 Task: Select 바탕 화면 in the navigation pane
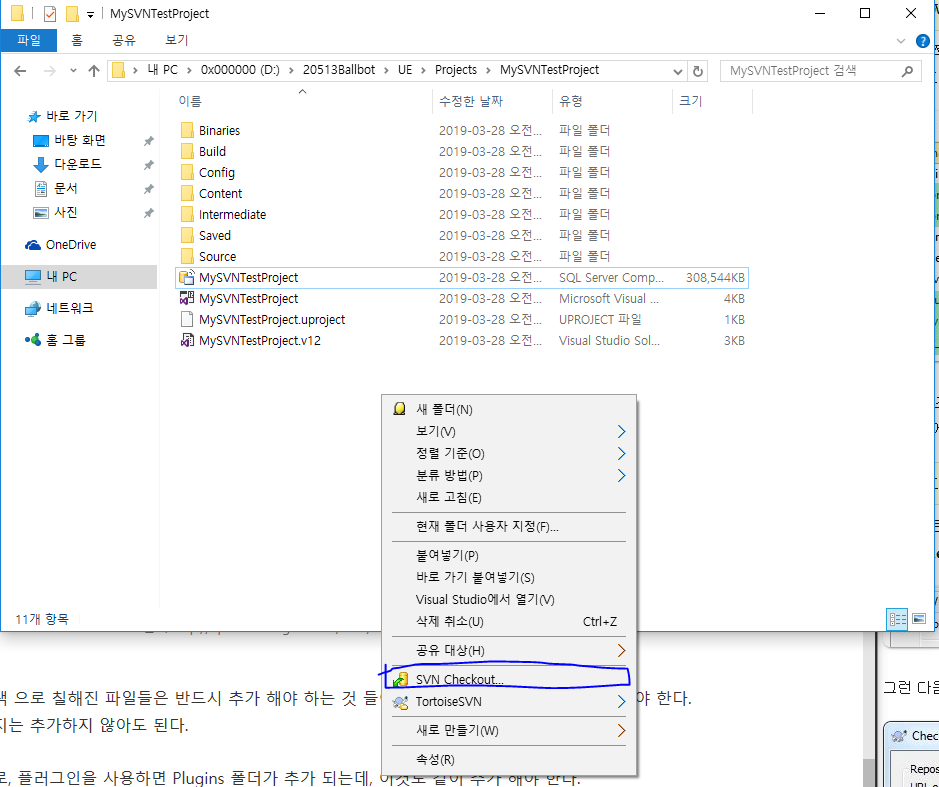coord(80,140)
